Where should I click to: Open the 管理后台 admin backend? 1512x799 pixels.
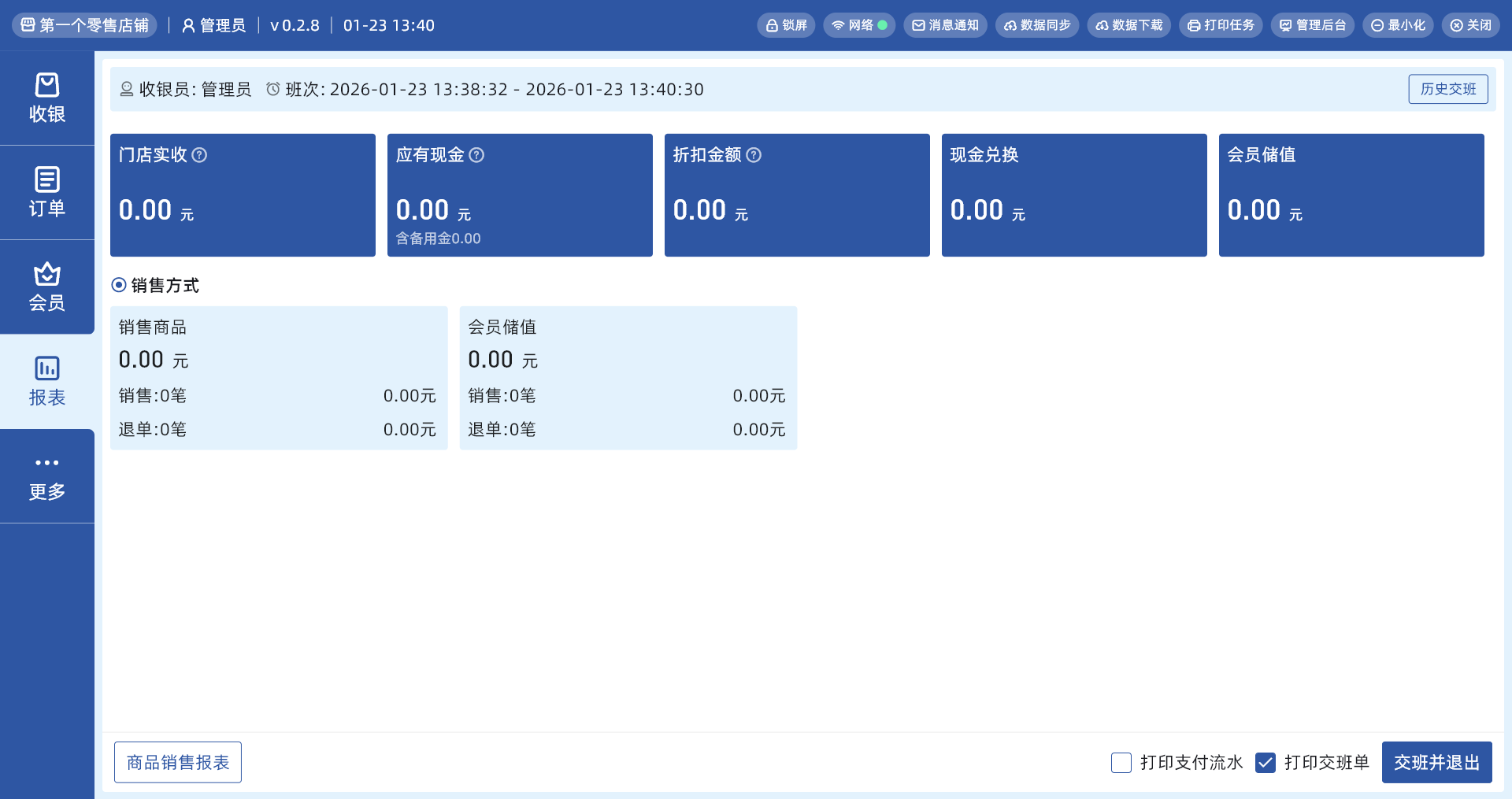click(x=1313, y=25)
